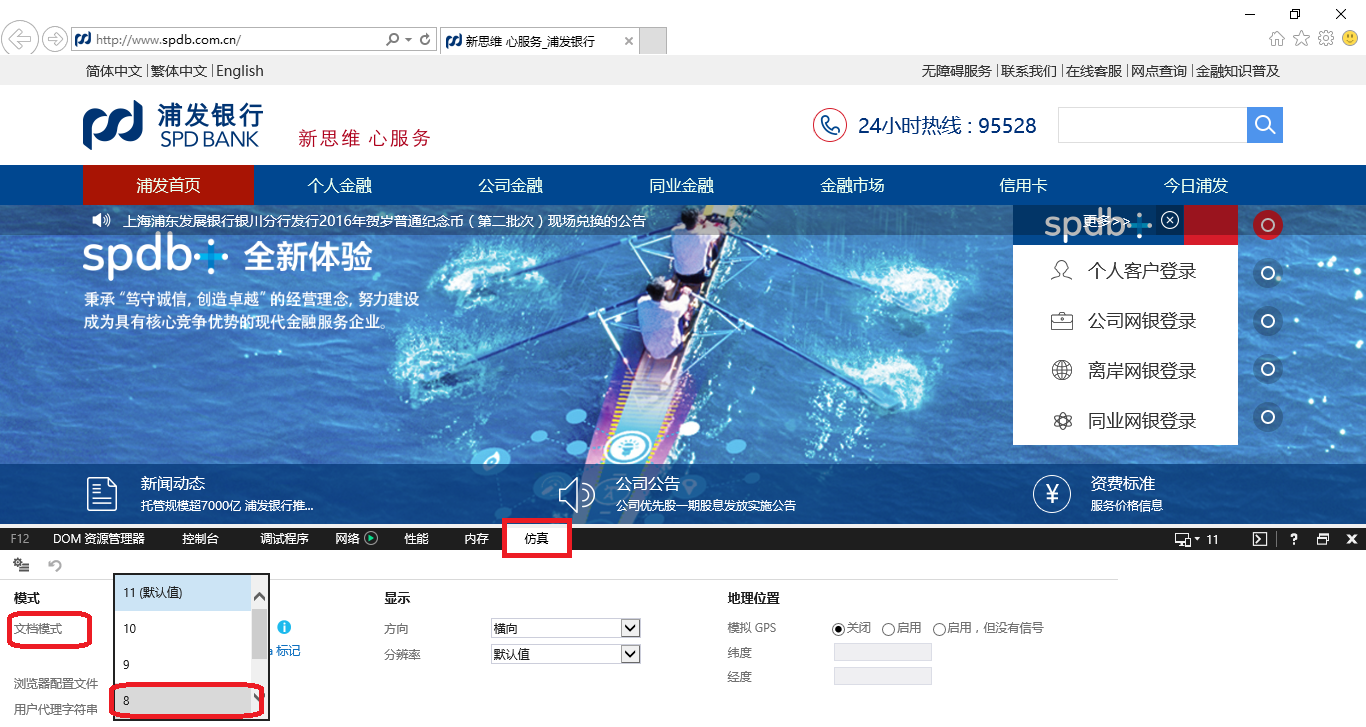Click the announcement loudspeaker icon
The image size is (1366, 727).
point(100,220)
